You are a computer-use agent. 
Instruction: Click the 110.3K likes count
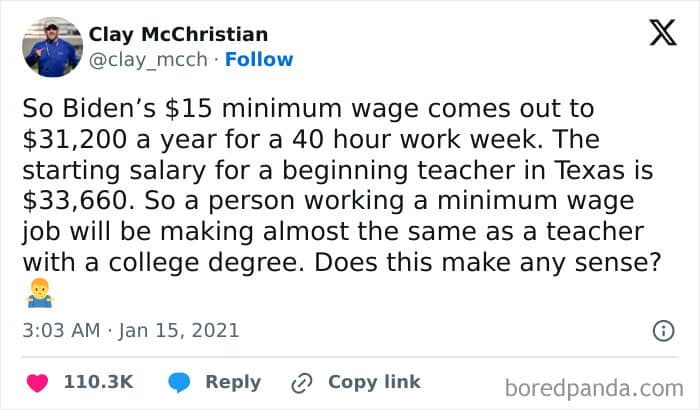(98, 382)
